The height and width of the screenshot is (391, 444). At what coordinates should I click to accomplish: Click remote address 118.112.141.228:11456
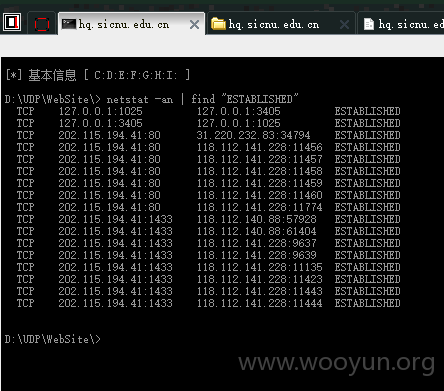tap(259, 147)
